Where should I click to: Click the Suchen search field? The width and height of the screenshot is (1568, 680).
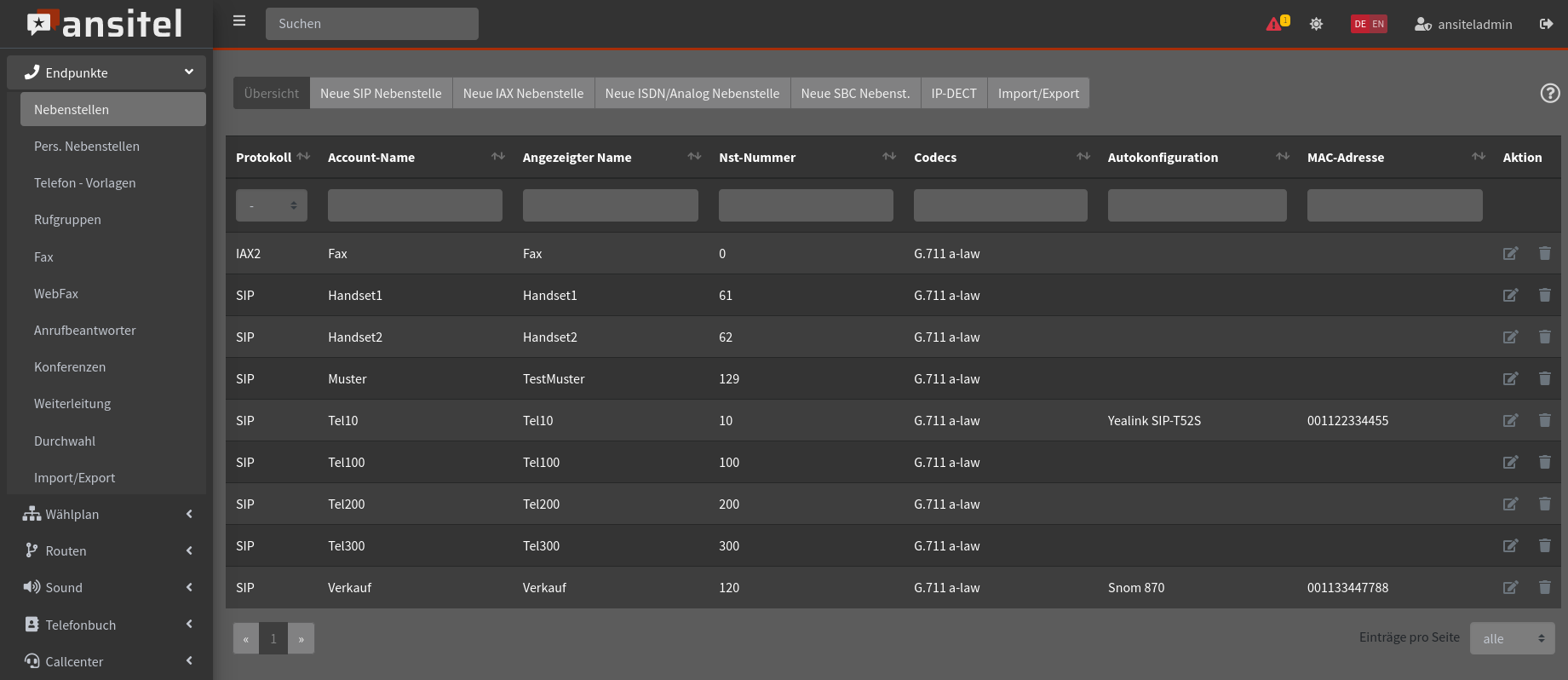[371, 24]
